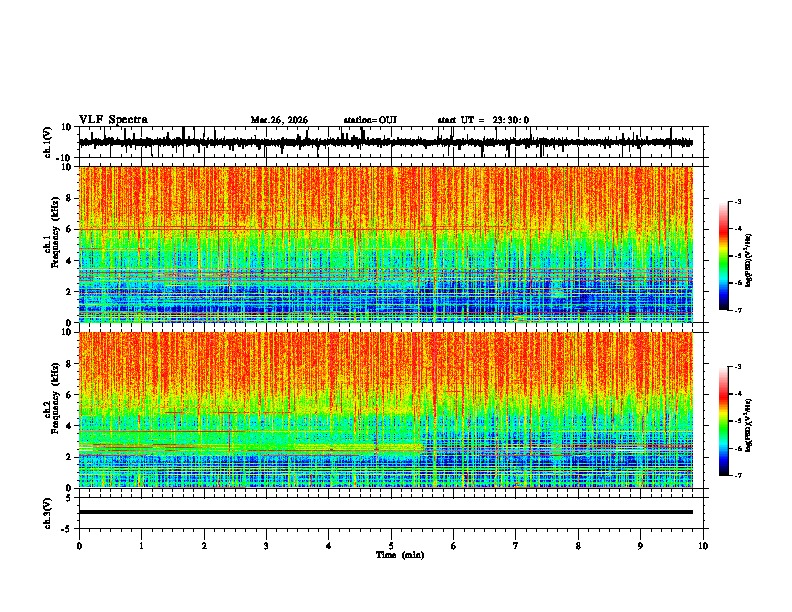Image resolution: width=792 pixels, height=612 pixels.
Task: Click time axis tick label '0'
Action: (x=79, y=546)
